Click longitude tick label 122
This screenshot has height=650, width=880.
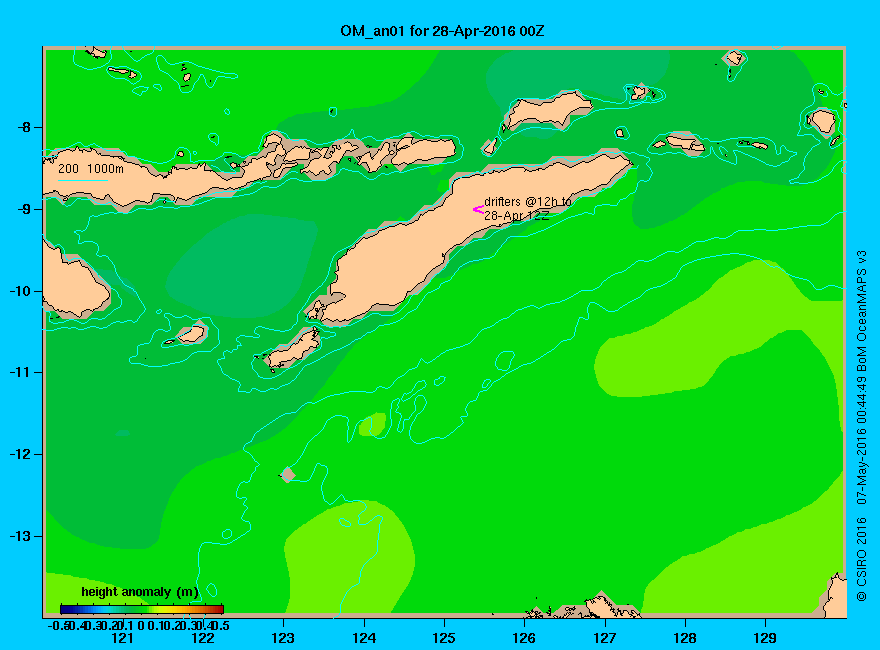click(x=203, y=638)
